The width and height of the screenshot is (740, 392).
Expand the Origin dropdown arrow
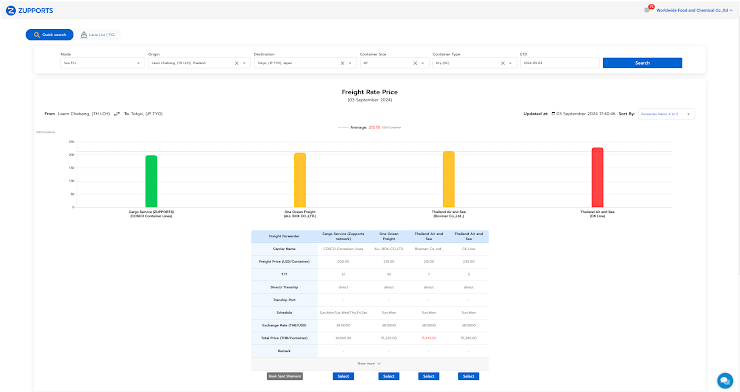point(244,63)
